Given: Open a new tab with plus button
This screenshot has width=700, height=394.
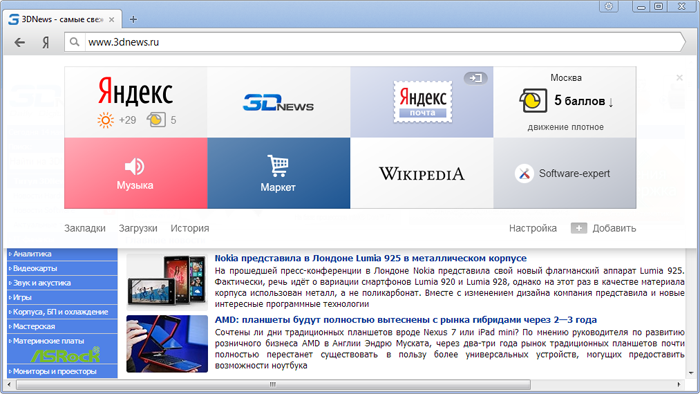Looking at the screenshot, I should coord(133,19).
